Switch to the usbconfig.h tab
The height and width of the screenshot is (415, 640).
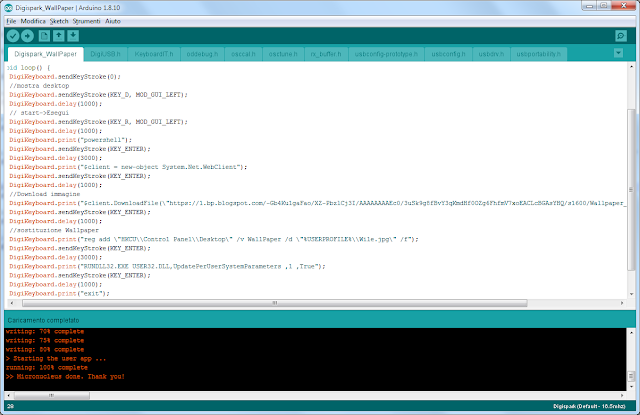(448, 54)
